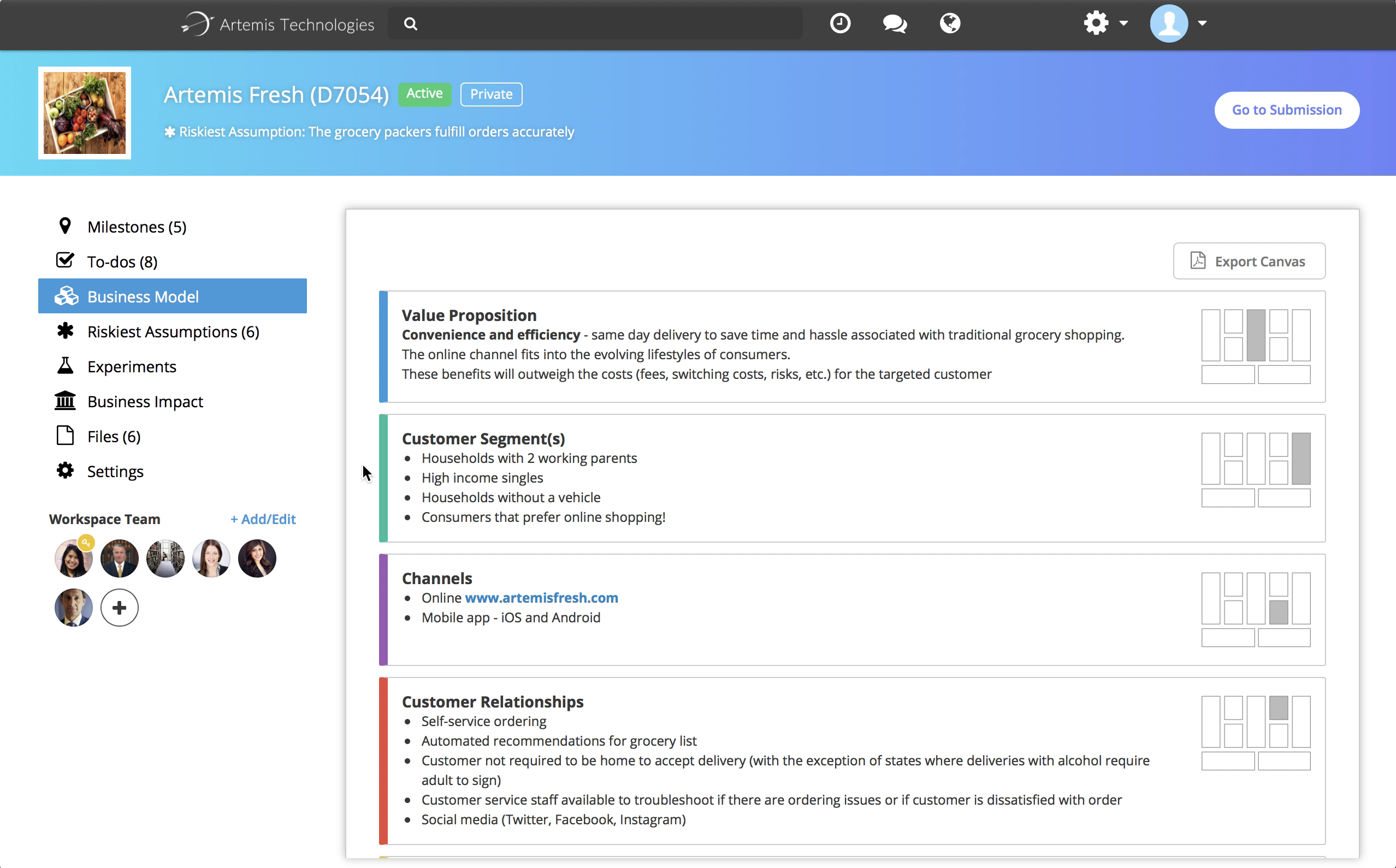This screenshot has height=868, width=1396.
Task: Click the Customer Segment(s) canvas diagram icon
Action: point(1256,470)
